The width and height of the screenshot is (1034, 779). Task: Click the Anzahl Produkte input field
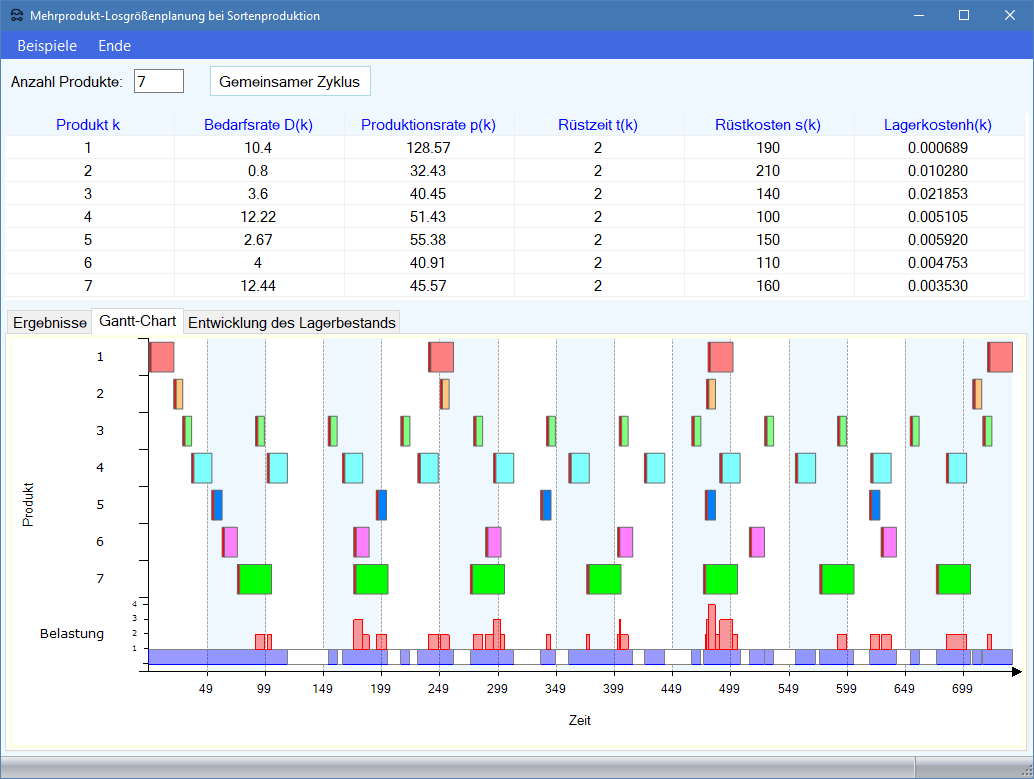click(159, 82)
